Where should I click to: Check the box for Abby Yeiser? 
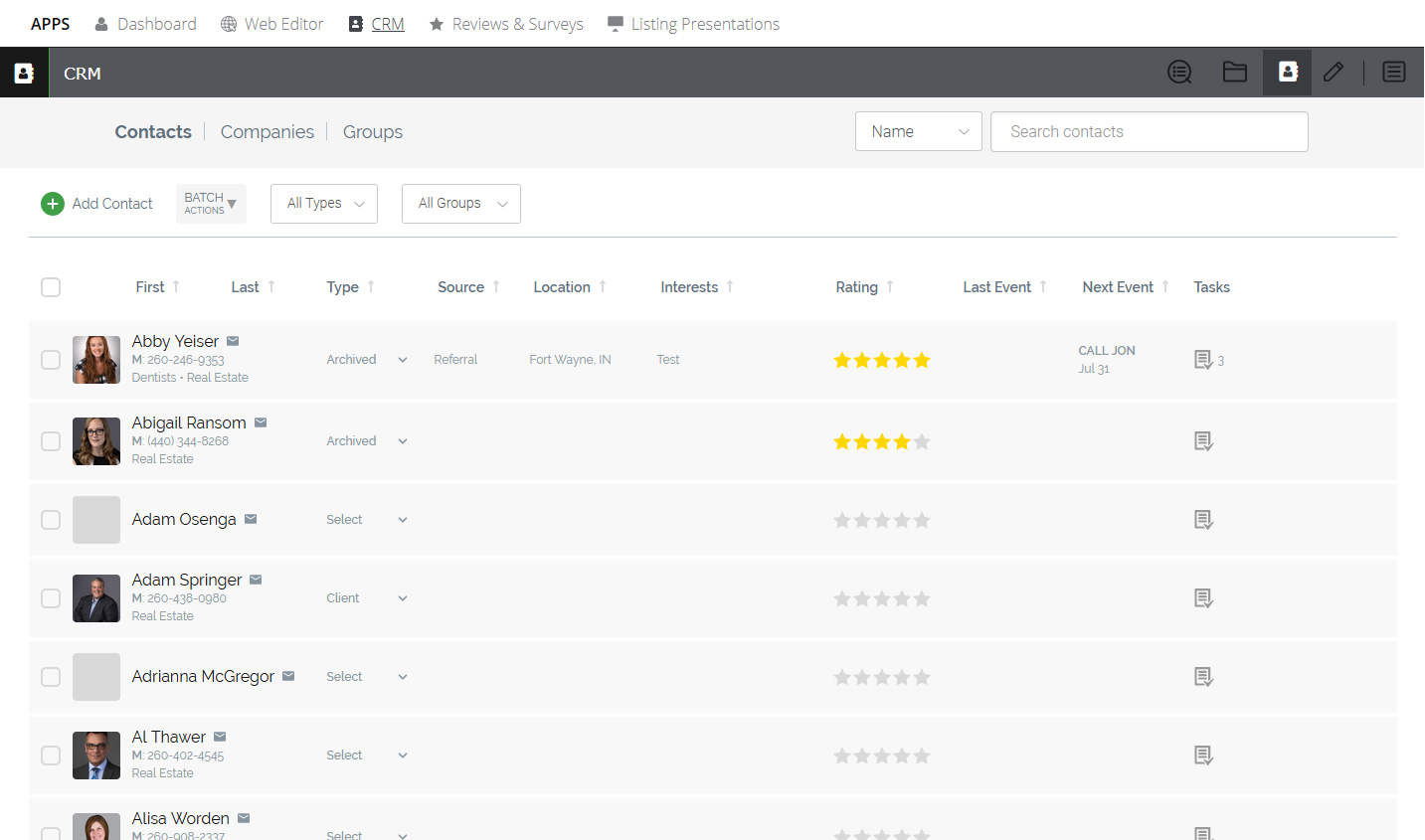pyautogui.click(x=51, y=360)
